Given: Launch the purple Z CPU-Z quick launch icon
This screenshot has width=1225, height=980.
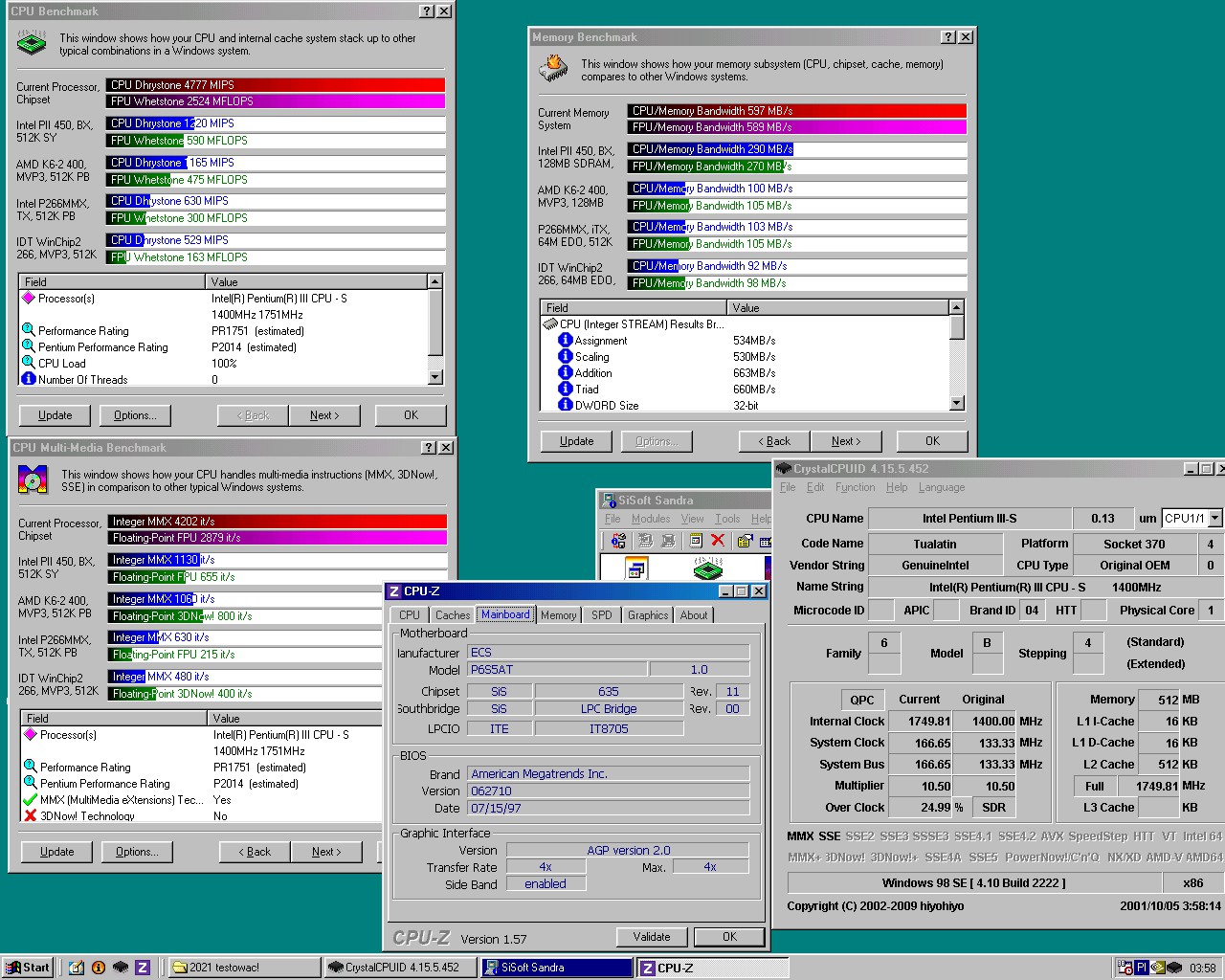Looking at the screenshot, I should (x=143, y=968).
